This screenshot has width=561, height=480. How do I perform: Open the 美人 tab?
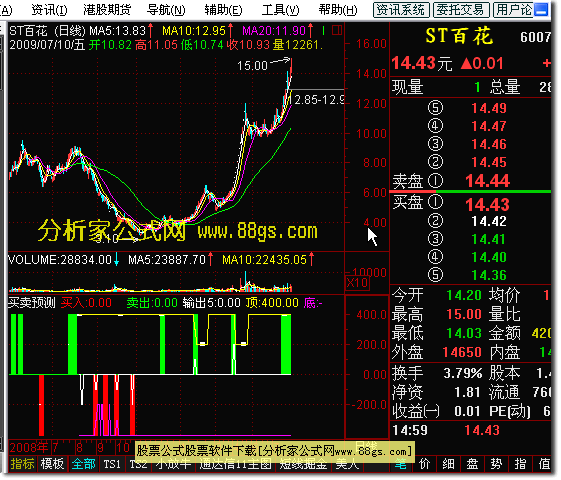[x=347, y=465]
